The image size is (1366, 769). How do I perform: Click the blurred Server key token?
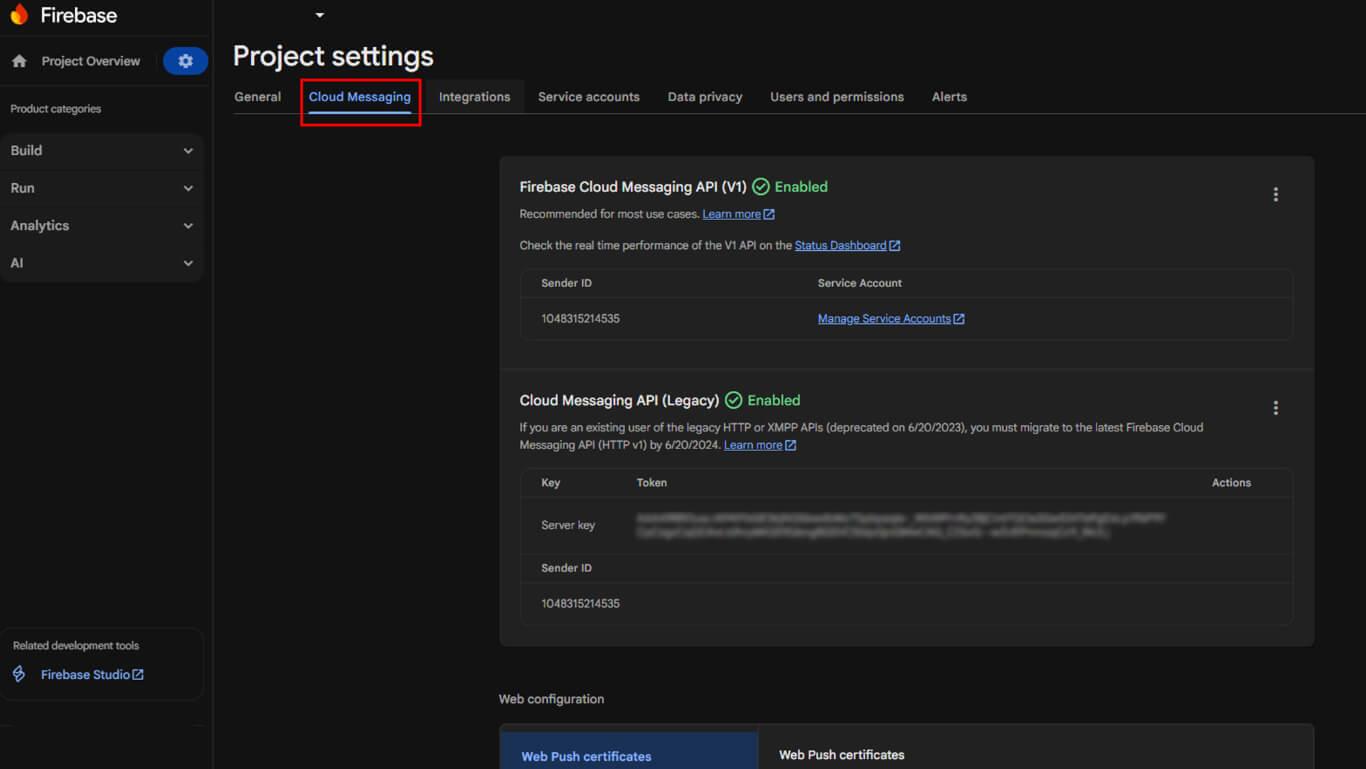[x=900, y=525]
